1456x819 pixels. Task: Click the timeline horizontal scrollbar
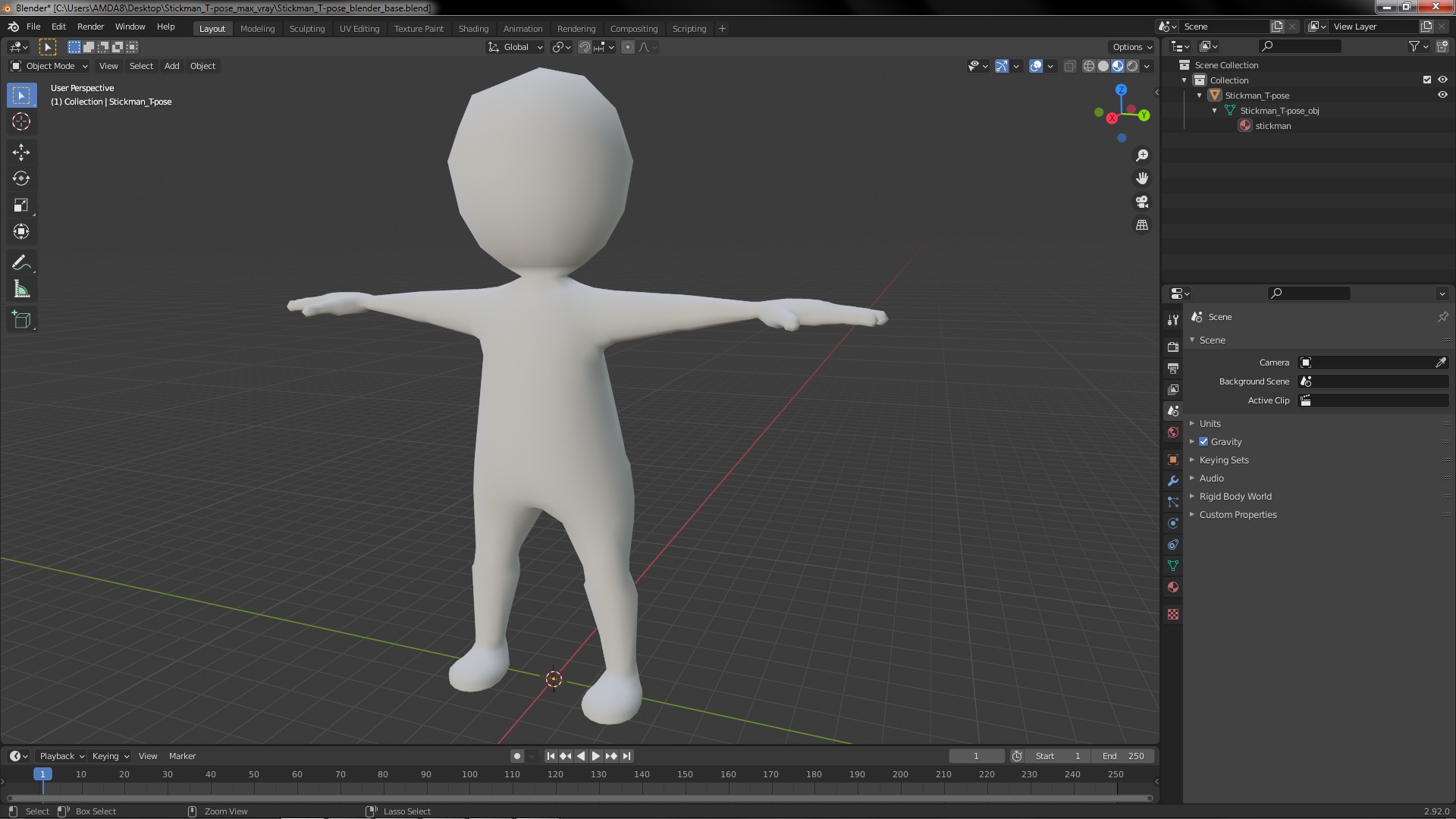click(579, 798)
